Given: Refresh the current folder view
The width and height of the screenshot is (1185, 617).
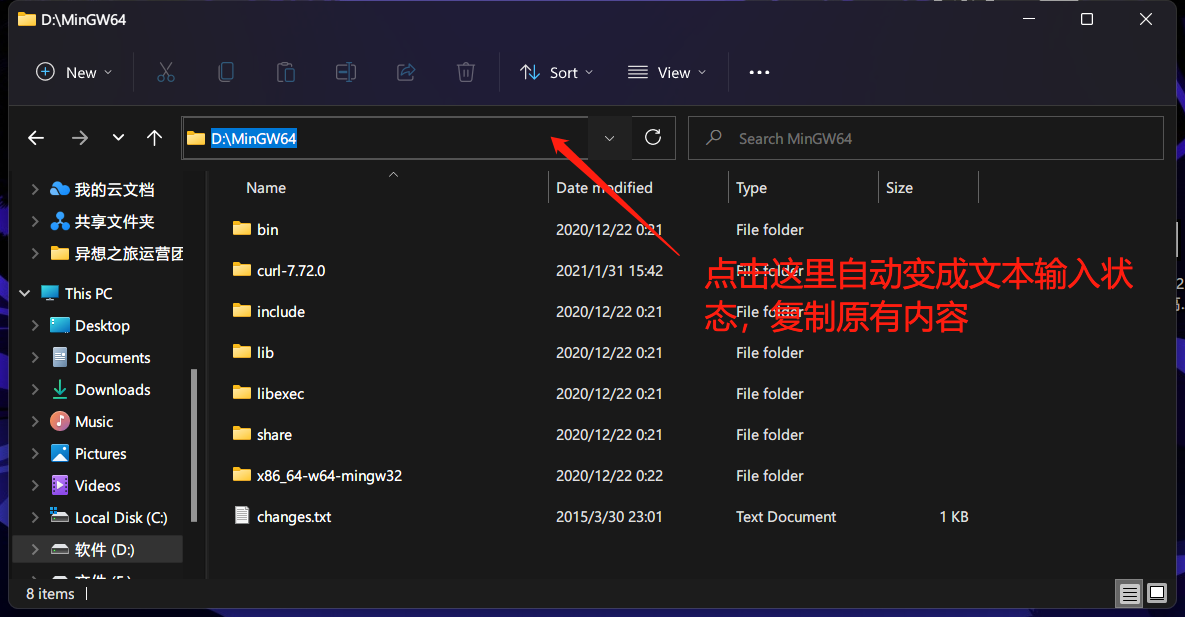Looking at the screenshot, I should coord(653,138).
